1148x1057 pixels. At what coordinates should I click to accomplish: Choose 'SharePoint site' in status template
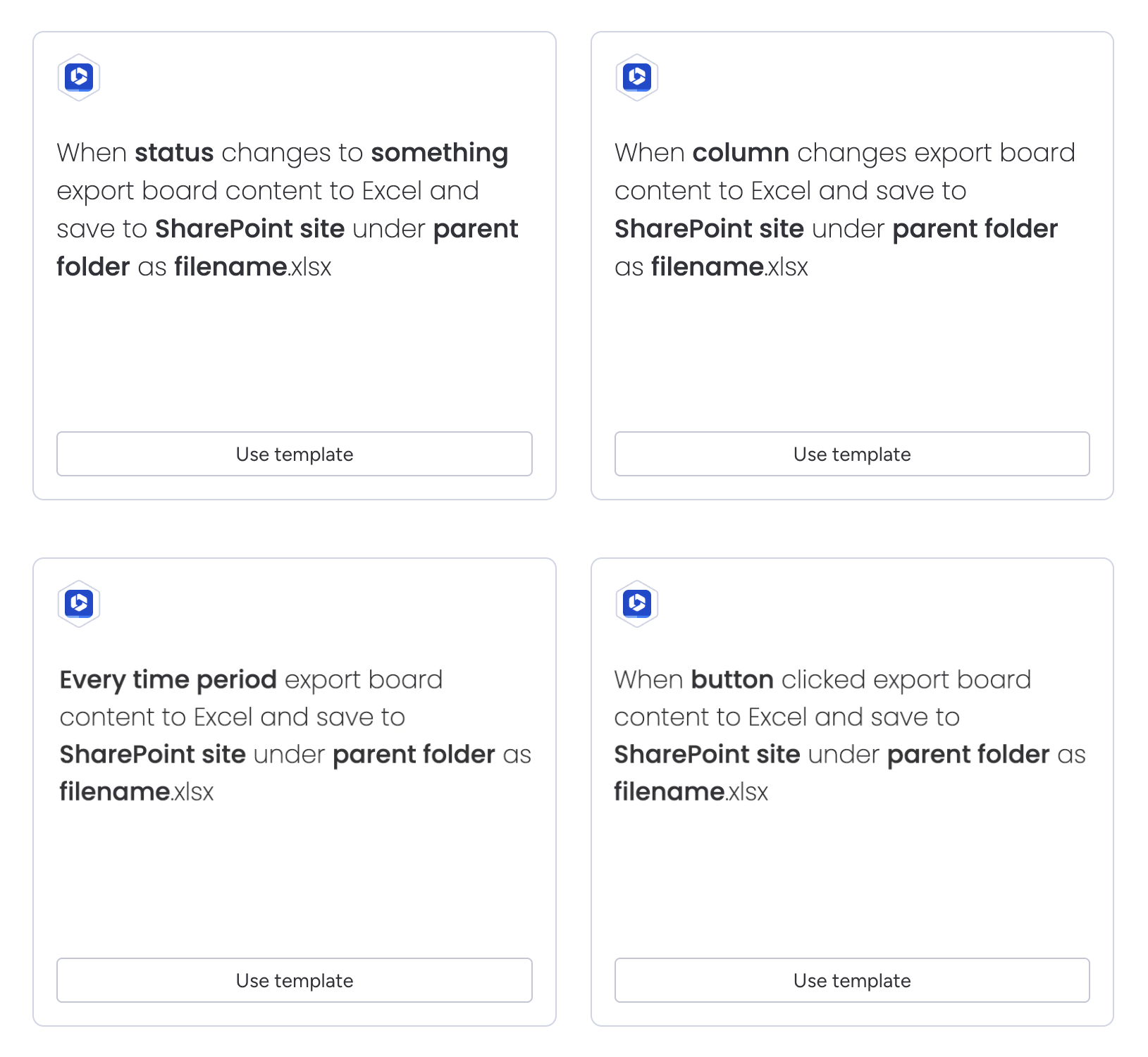coord(250,229)
